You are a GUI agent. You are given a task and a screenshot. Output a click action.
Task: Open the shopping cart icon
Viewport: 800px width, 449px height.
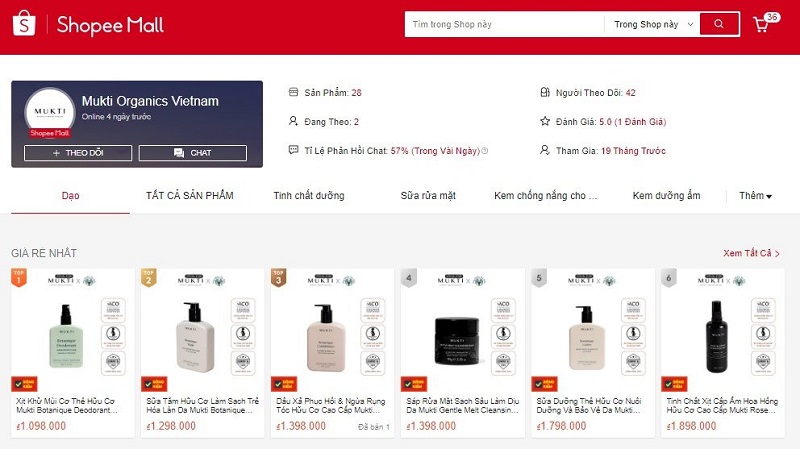pyautogui.click(x=761, y=24)
